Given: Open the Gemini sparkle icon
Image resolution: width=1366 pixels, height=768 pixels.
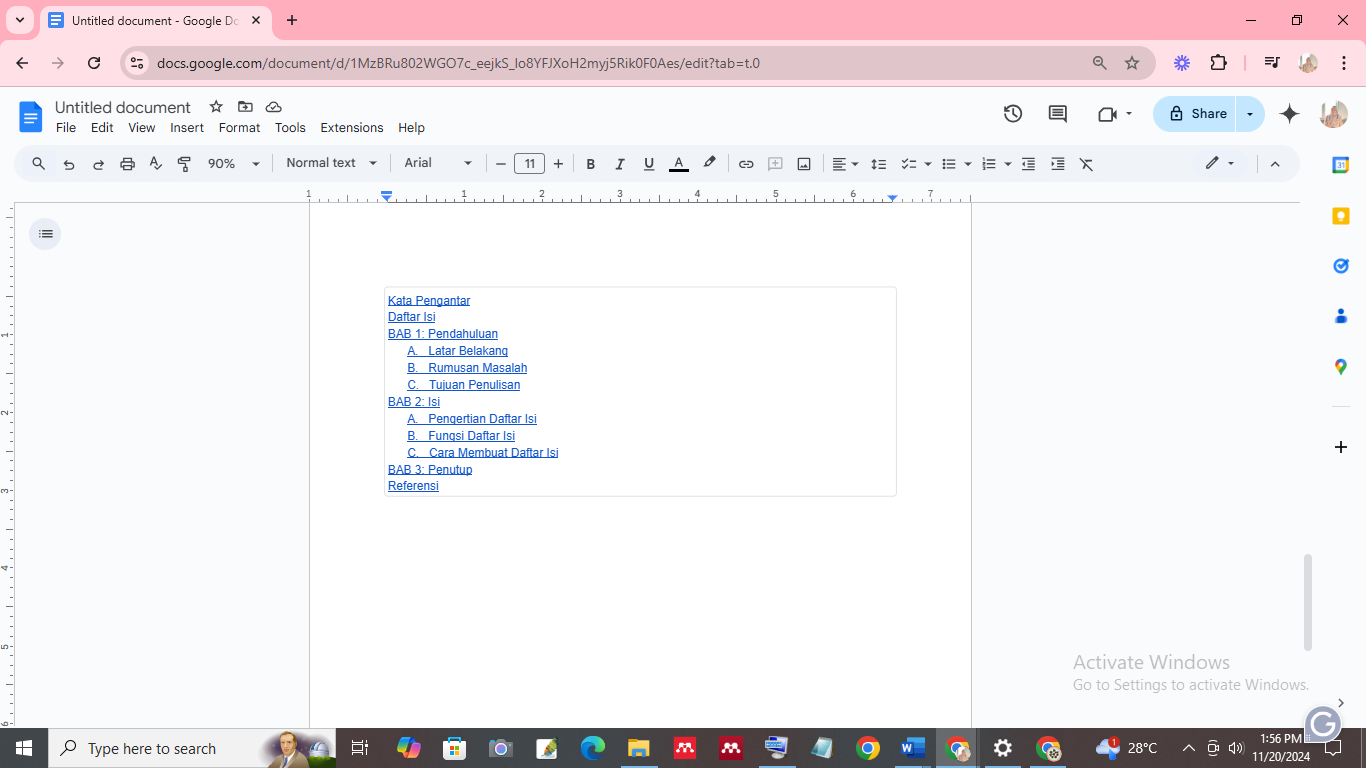Looking at the screenshot, I should pyautogui.click(x=1290, y=114).
